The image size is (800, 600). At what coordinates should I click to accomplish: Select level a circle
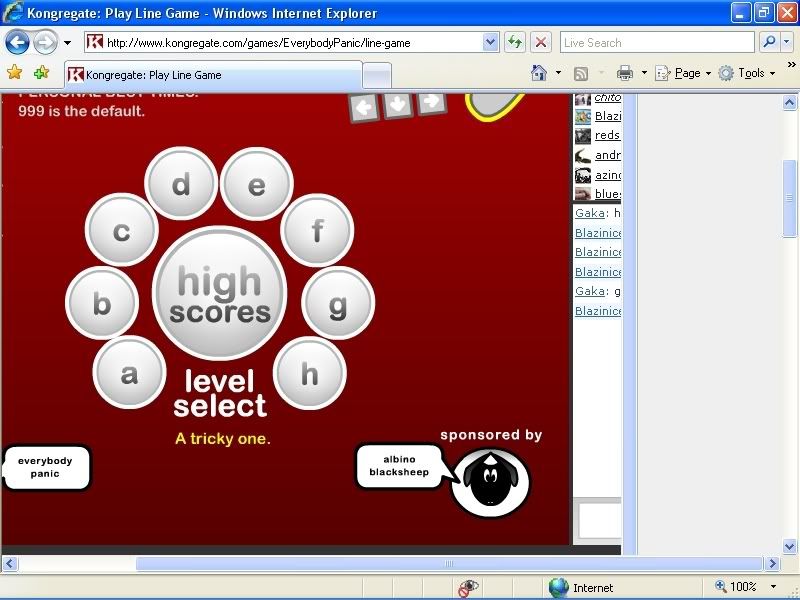coord(130,372)
